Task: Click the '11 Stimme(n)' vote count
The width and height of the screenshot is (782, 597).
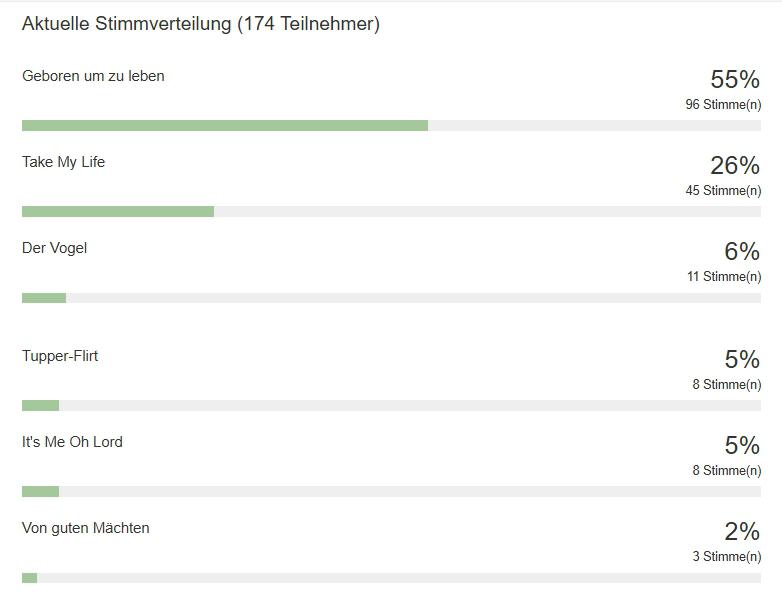Action: 724,277
